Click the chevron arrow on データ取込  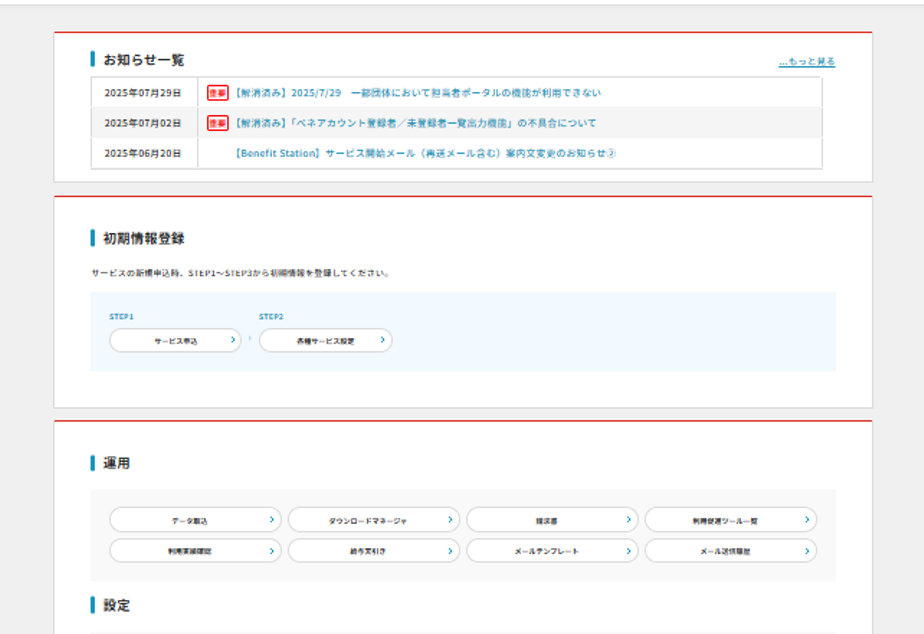tap(271, 520)
